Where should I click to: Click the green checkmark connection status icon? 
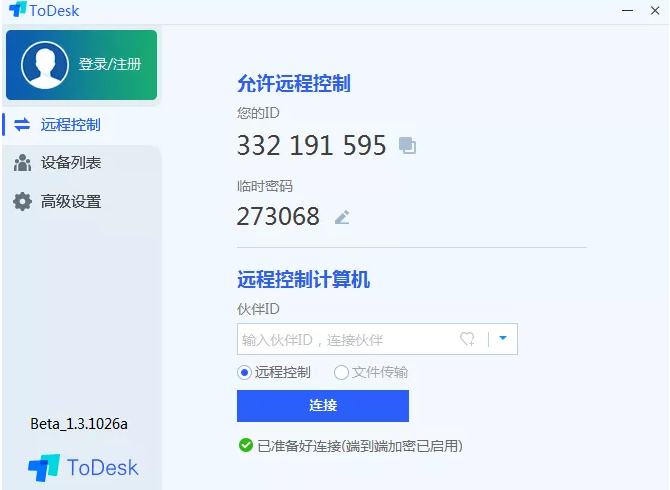point(245,445)
